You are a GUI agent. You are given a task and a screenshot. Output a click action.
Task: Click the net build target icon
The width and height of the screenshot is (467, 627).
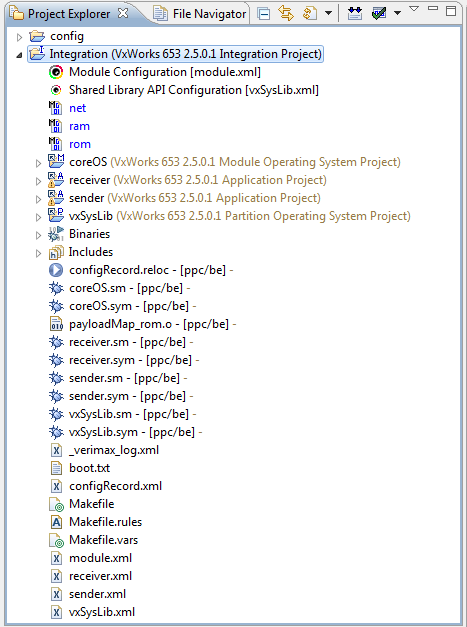tap(56, 108)
